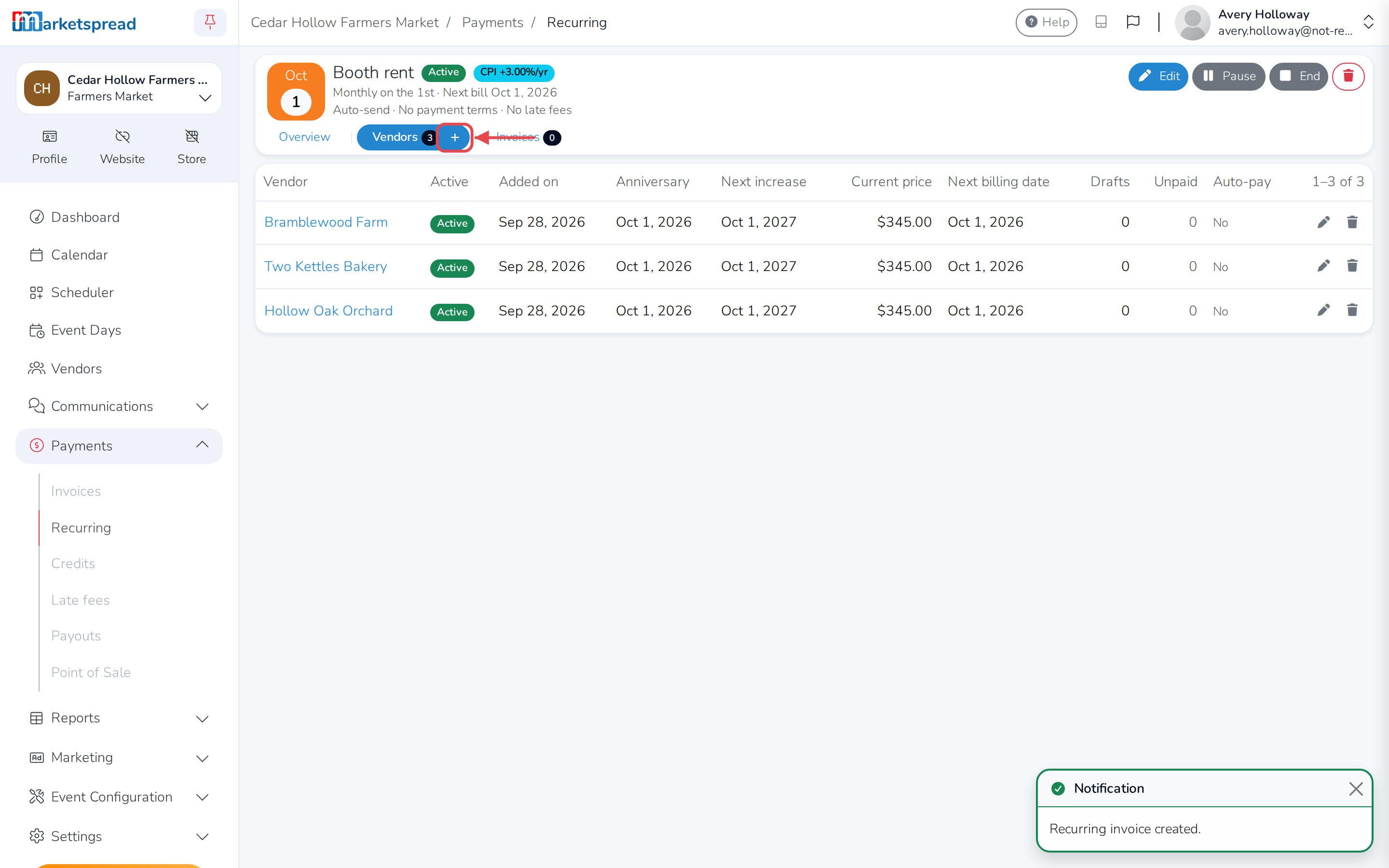This screenshot has height=868, width=1389.
Task: Switch to the Invoices tab
Action: (x=528, y=137)
